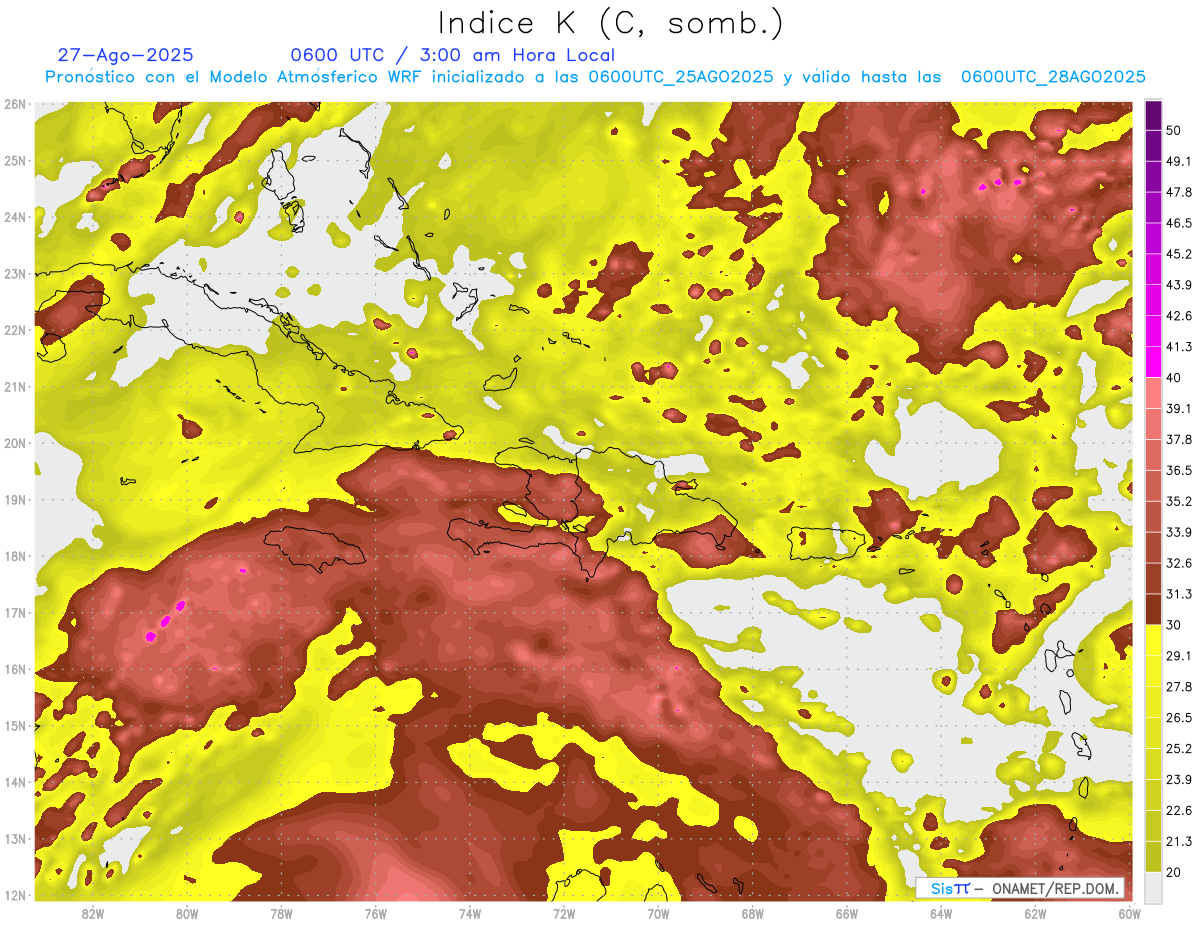Click the map title "Indice K (C, somb.)"
The image size is (1200, 927).
[x=610, y=24]
